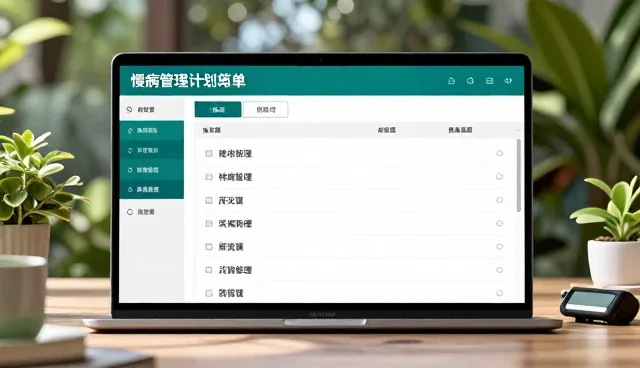The width and height of the screenshot is (640, 368).
Task: Select the first teal sidebar menu item
Action: (152, 131)
